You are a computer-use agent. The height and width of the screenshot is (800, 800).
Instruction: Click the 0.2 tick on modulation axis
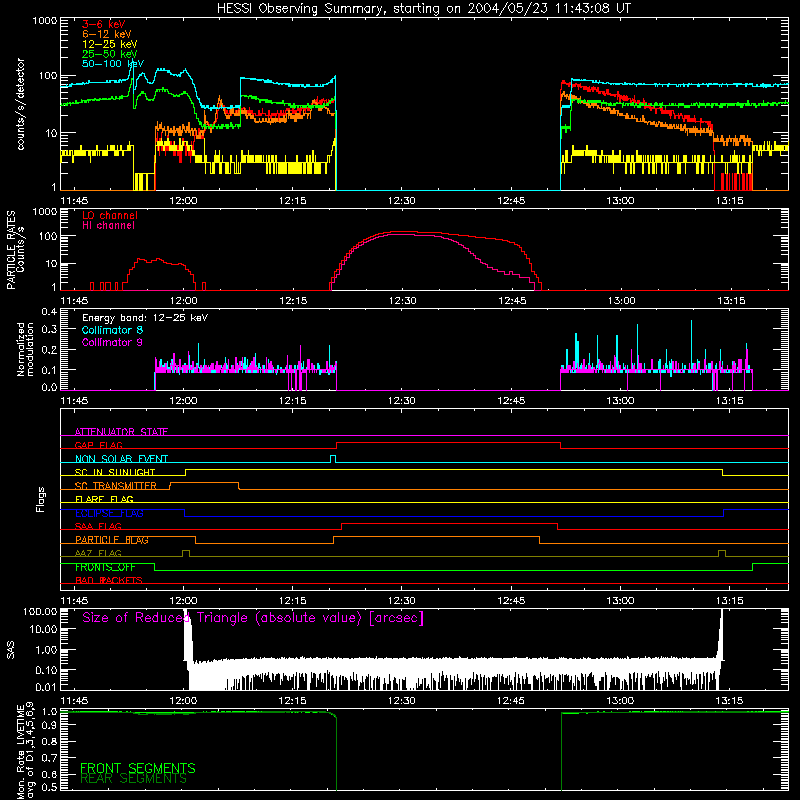coord(49,350)
